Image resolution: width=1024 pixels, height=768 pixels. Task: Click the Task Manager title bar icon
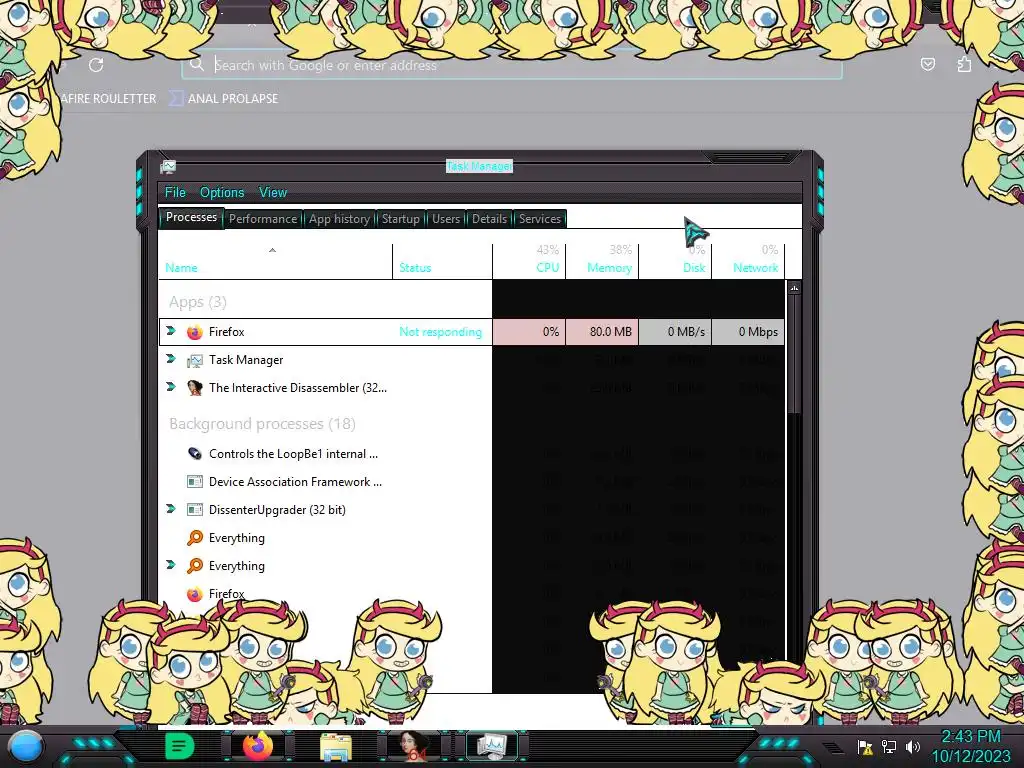coord(168,167)
